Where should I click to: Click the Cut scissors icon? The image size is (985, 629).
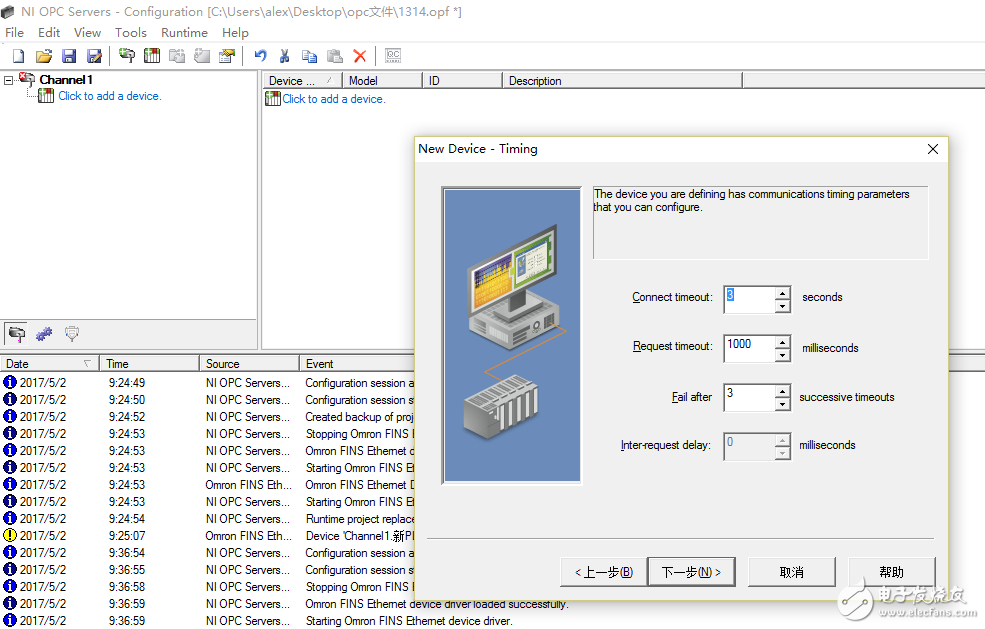click(x=285, y=56)
